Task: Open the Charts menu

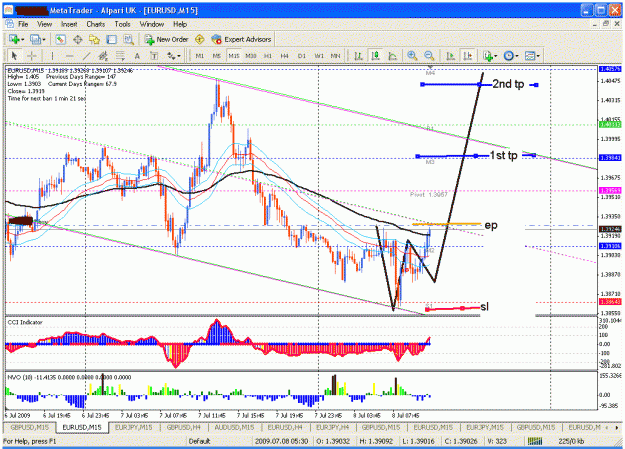Action: 96,24
